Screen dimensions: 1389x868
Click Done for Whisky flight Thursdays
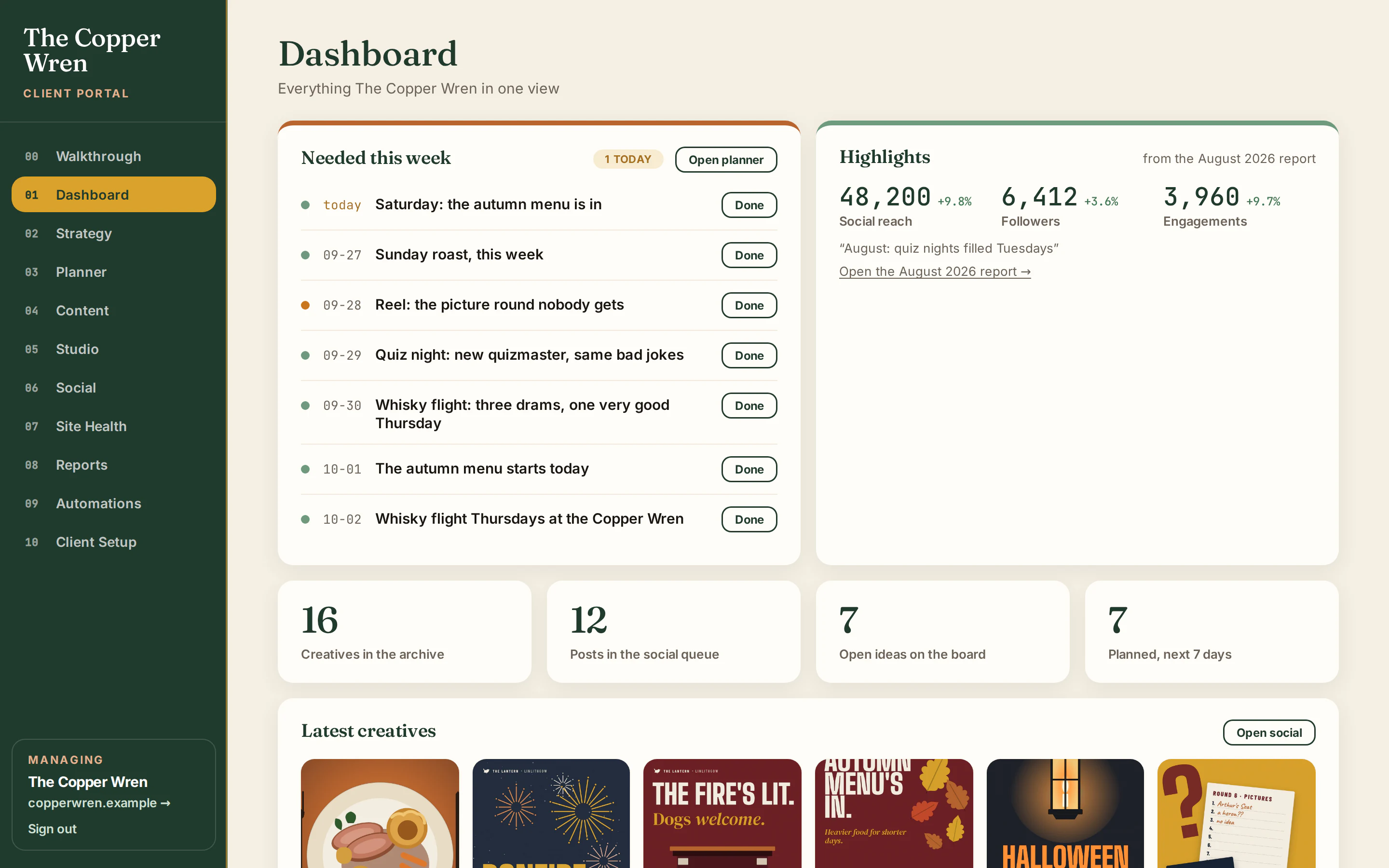(x=749, y=519)
